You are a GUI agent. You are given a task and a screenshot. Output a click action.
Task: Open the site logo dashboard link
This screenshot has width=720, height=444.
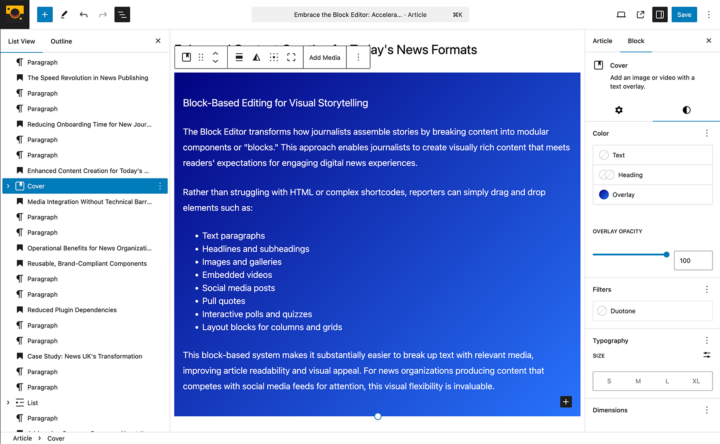(x=15, y=14)
